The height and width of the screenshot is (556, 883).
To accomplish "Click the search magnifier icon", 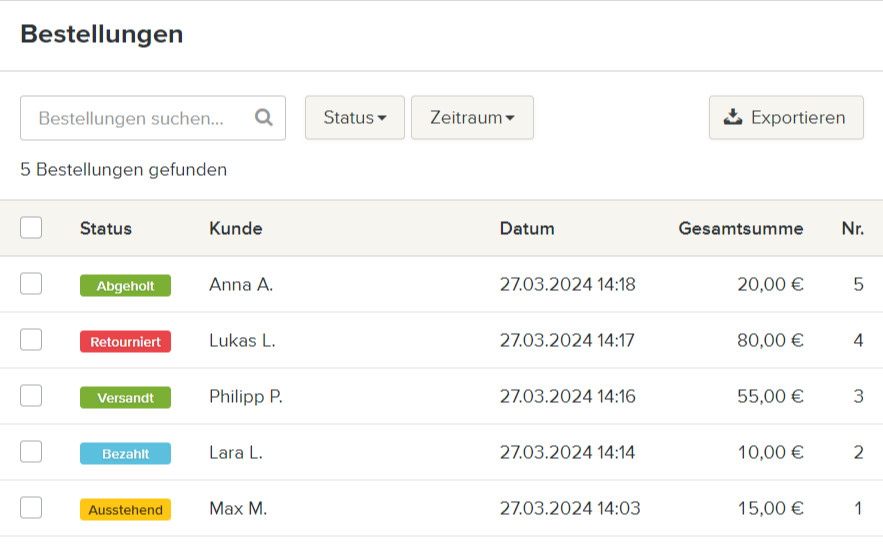I will coord(264,118).
